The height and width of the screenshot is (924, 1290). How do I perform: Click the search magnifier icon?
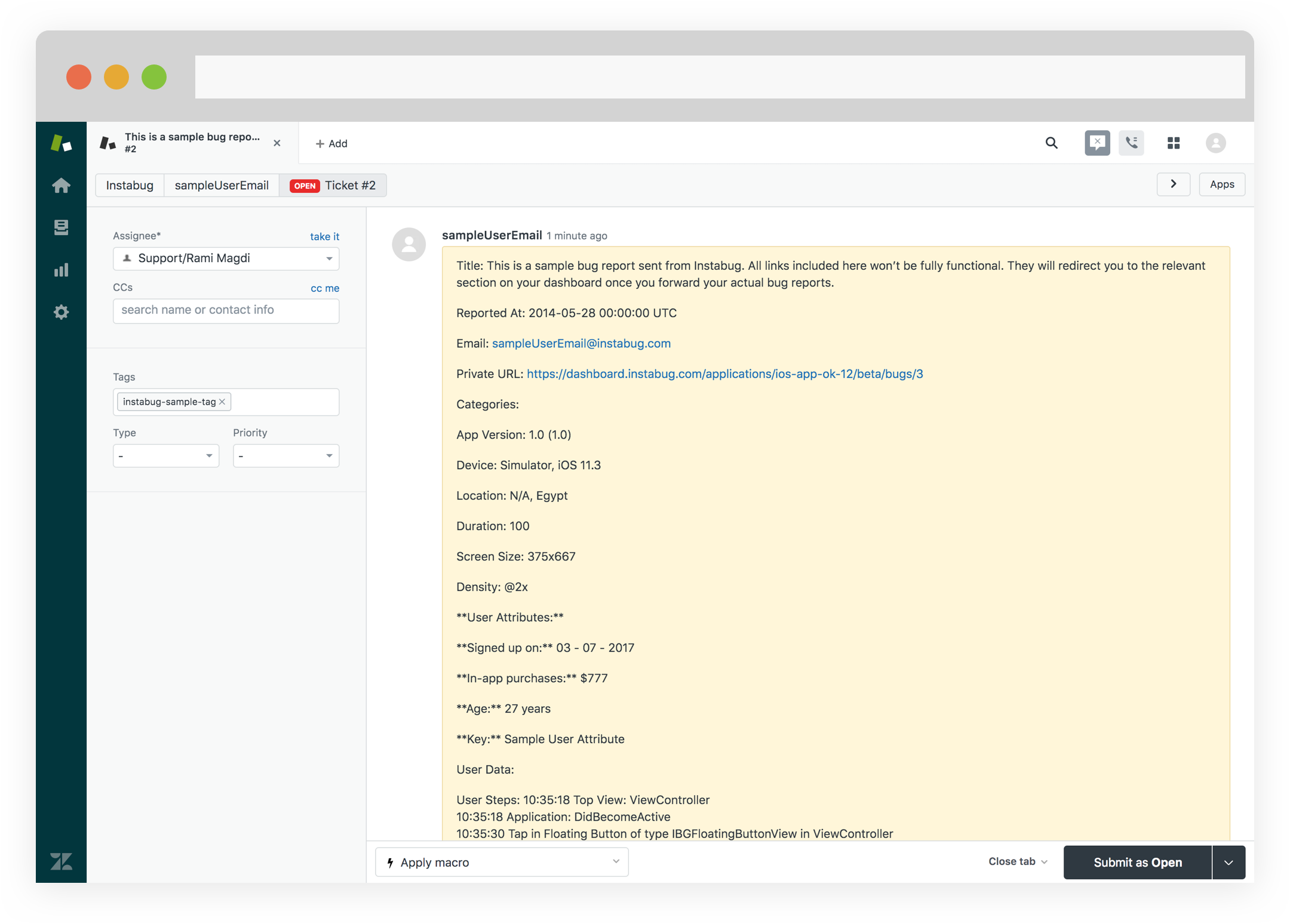[1052, 143]
